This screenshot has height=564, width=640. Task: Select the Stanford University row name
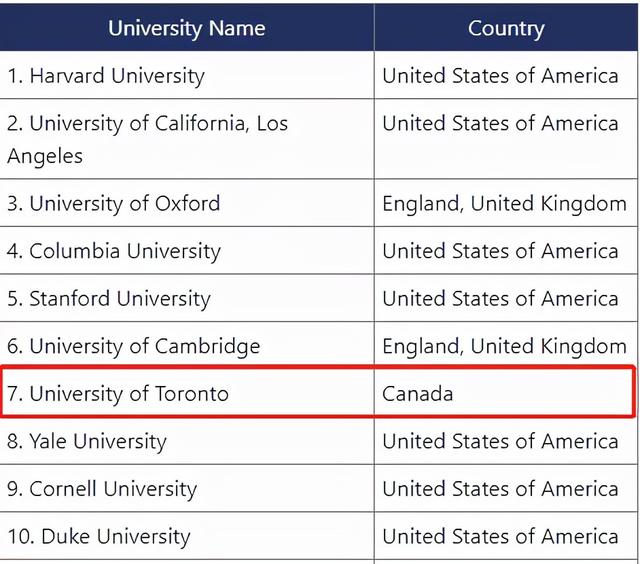point(109,299)
